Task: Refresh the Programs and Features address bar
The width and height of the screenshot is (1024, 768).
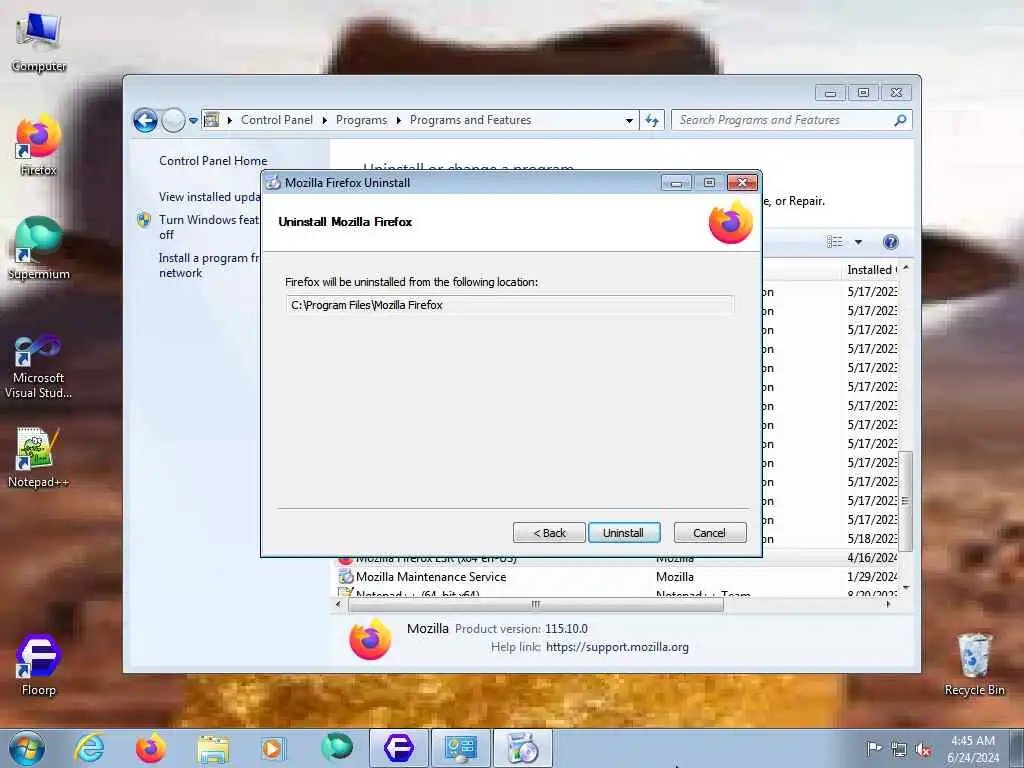Action: [652, 120]
